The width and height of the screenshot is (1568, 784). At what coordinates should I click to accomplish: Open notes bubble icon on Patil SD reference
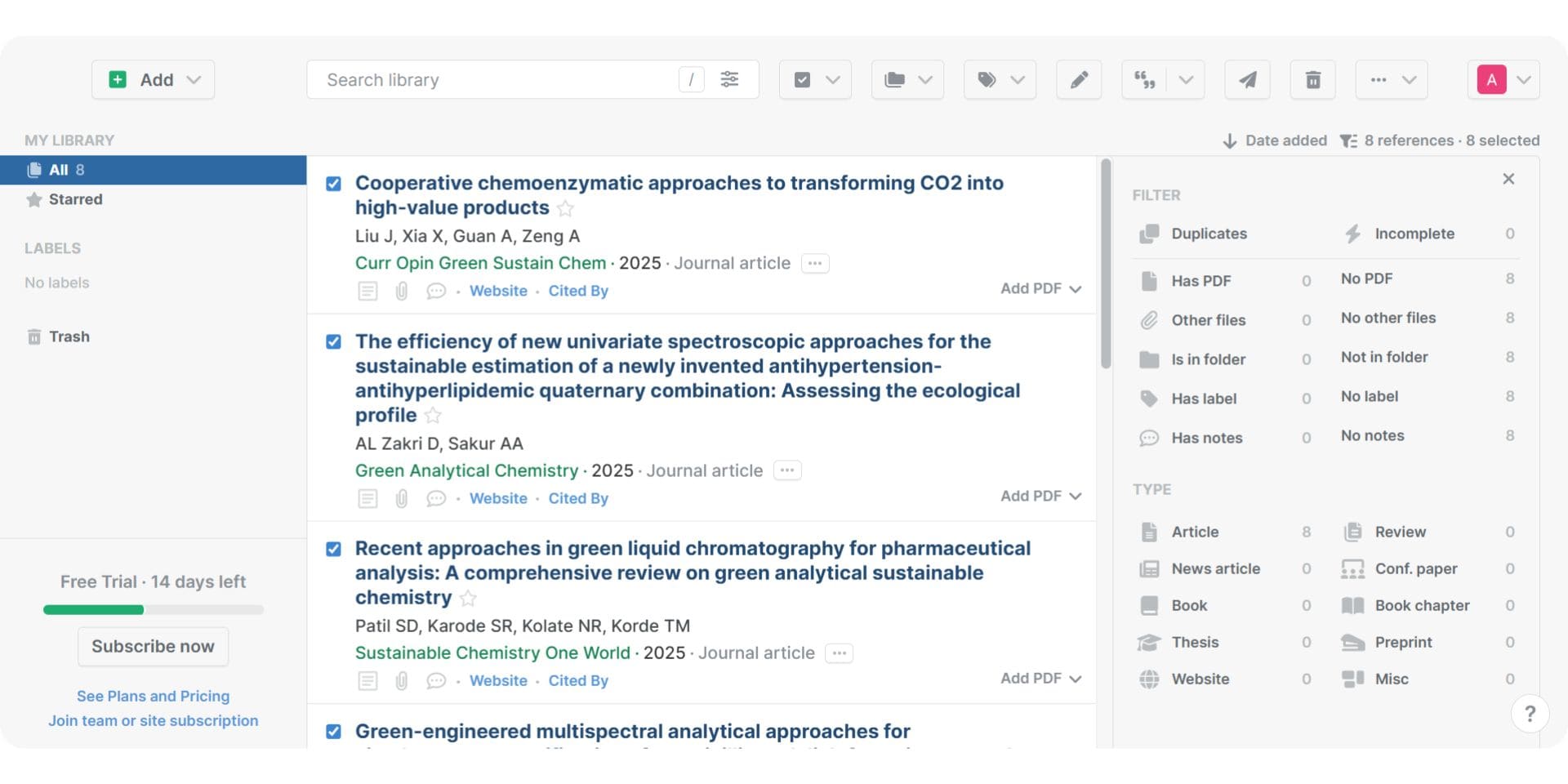[x=436, y=680]
